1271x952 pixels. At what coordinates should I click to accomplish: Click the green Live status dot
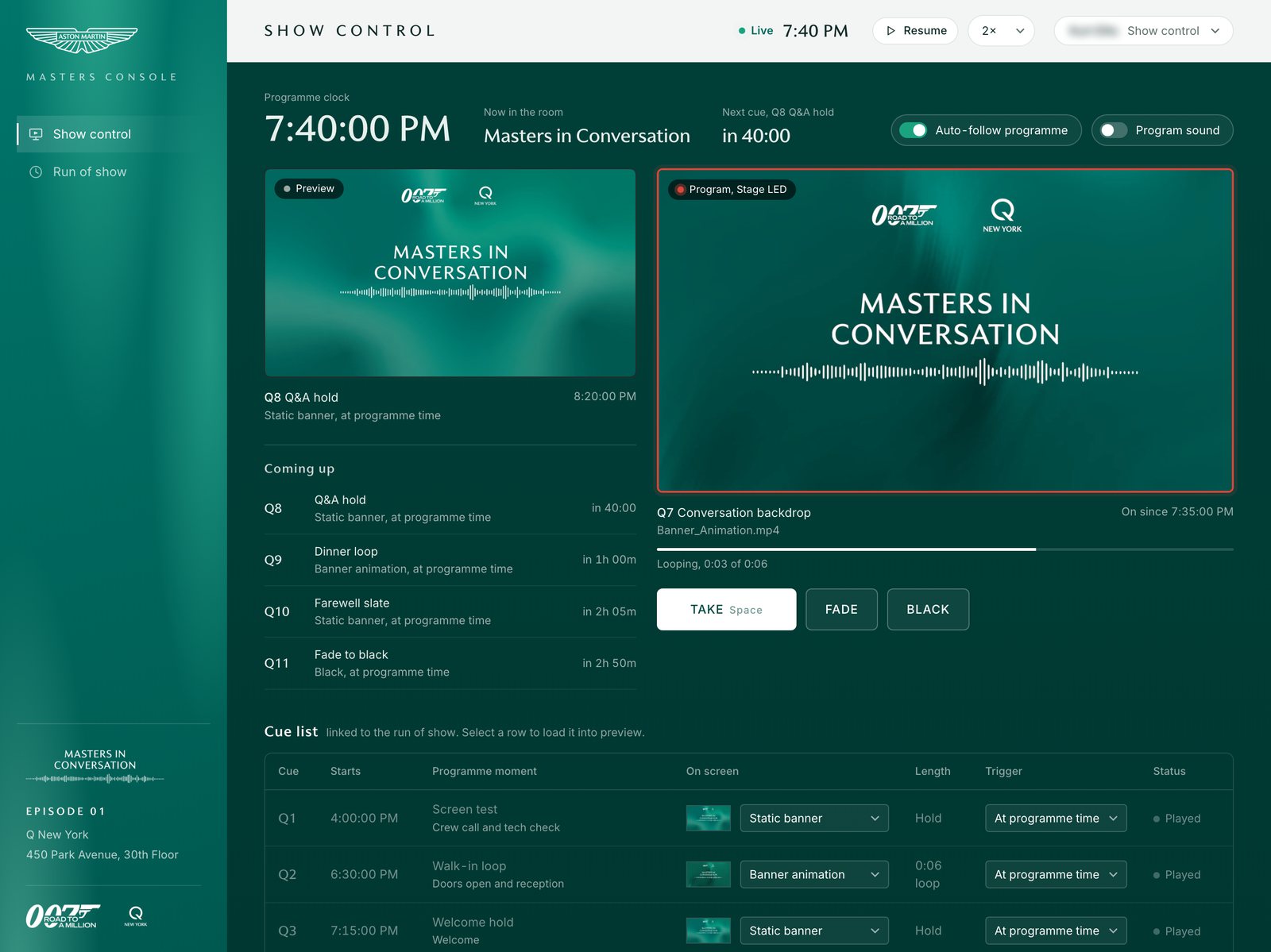(x=742, y=31)
